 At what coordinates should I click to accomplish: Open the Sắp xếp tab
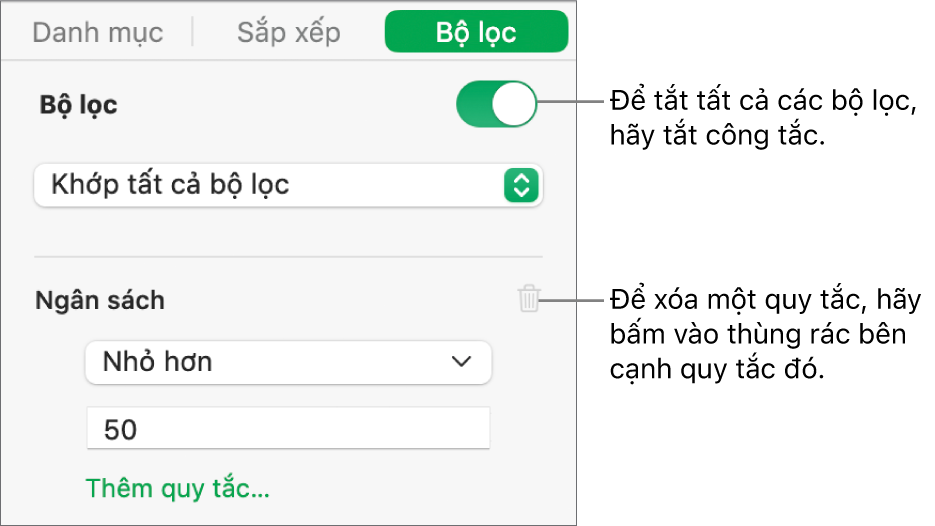pos(288,32)
